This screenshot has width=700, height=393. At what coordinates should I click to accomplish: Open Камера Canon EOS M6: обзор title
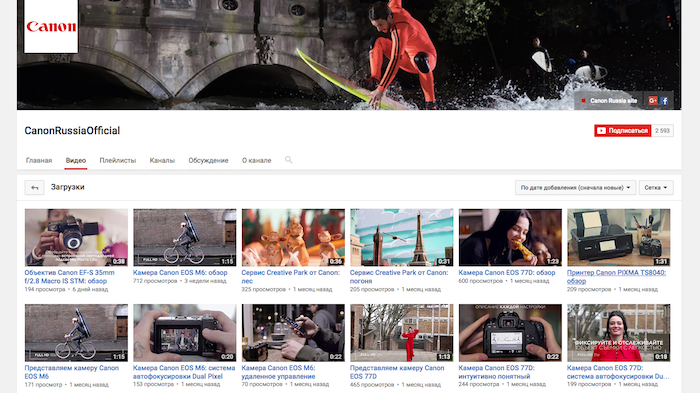[x=180, y=272]
